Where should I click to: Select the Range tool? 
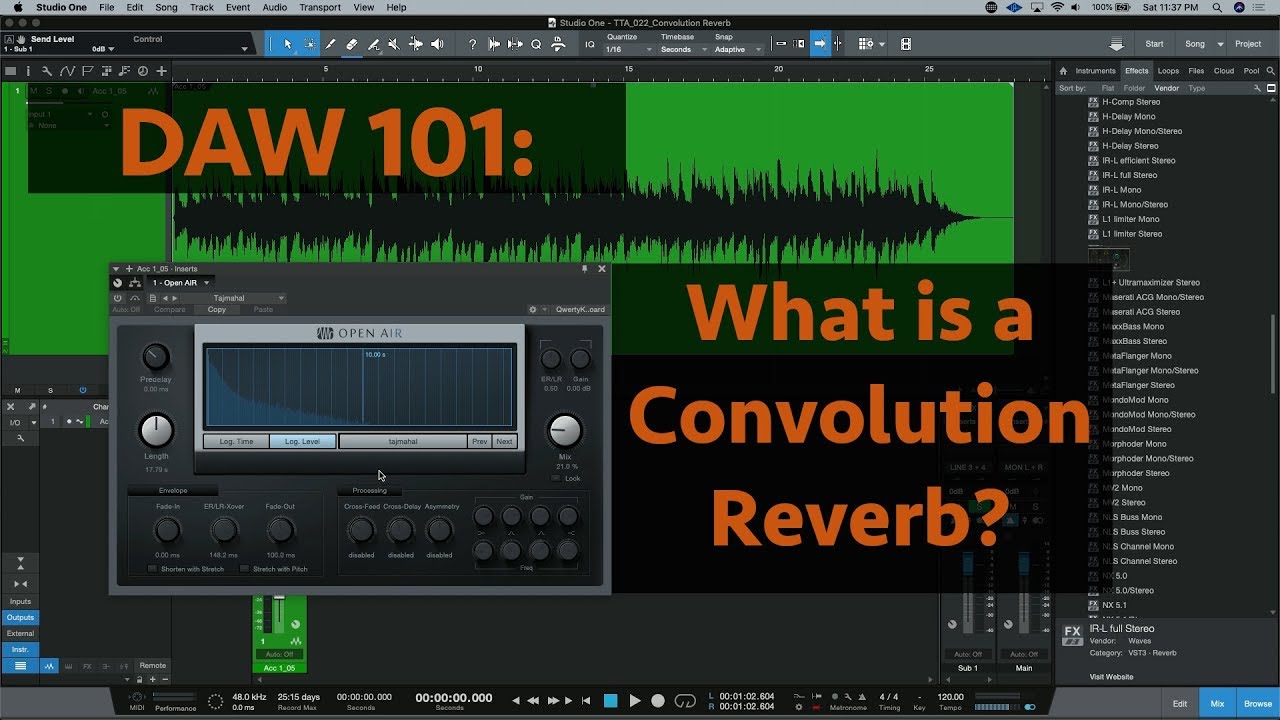[x=309, y=44]
